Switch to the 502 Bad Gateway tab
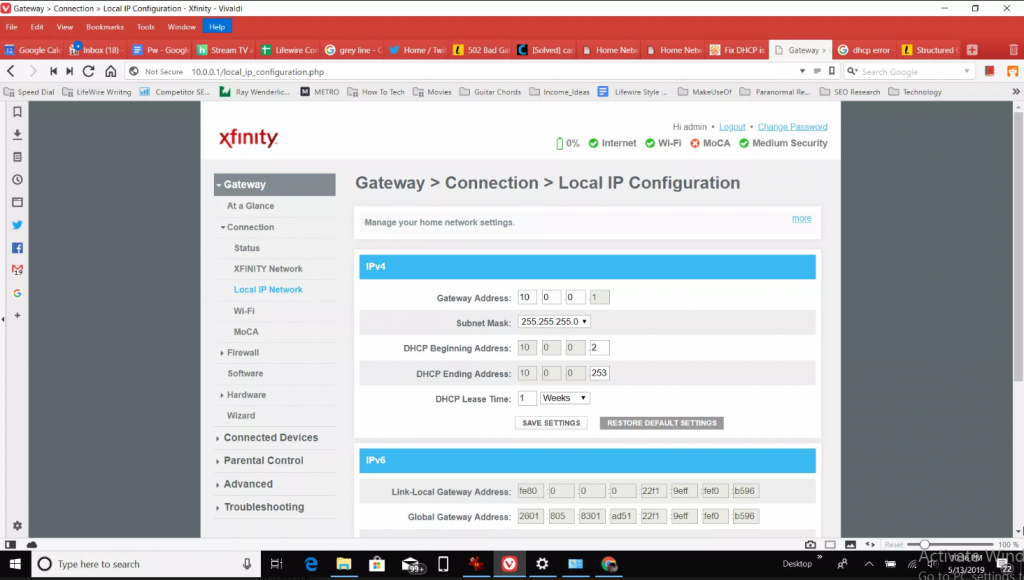Screen dimensions: 1024x580 (483, 50)
